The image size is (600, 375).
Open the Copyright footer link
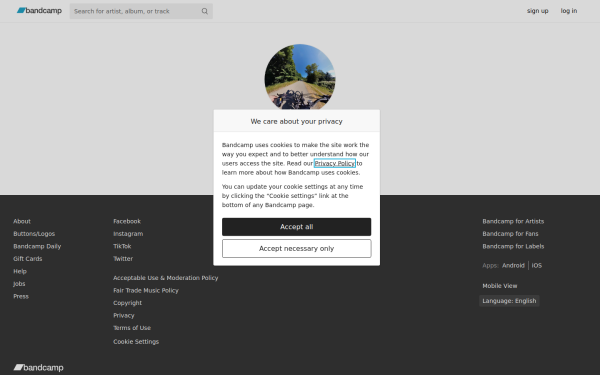(127, 303)
